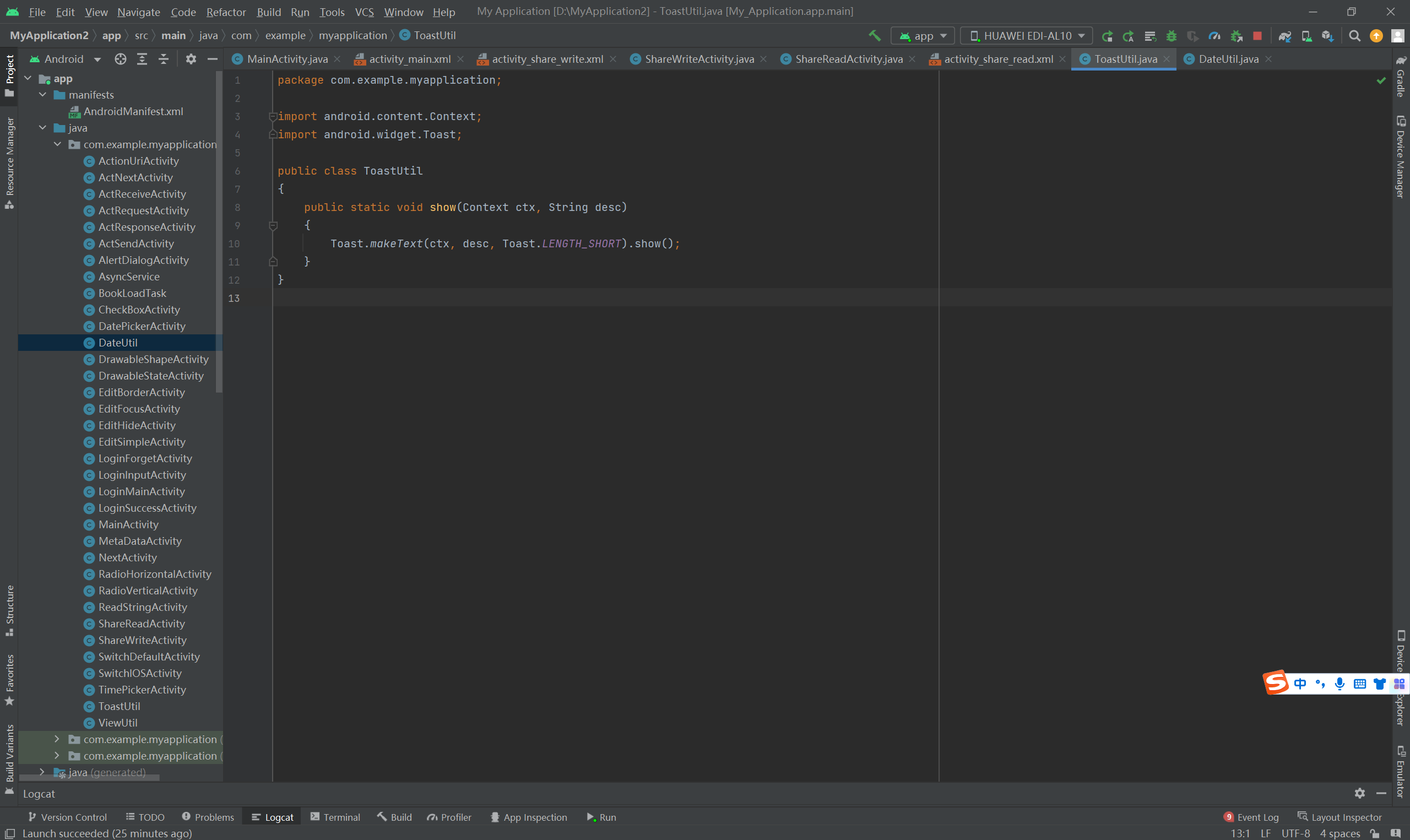Click the Make Project hammer icon
This screenshot has width=1410, height=840.
pyautogui.click(x=875, y=36)
